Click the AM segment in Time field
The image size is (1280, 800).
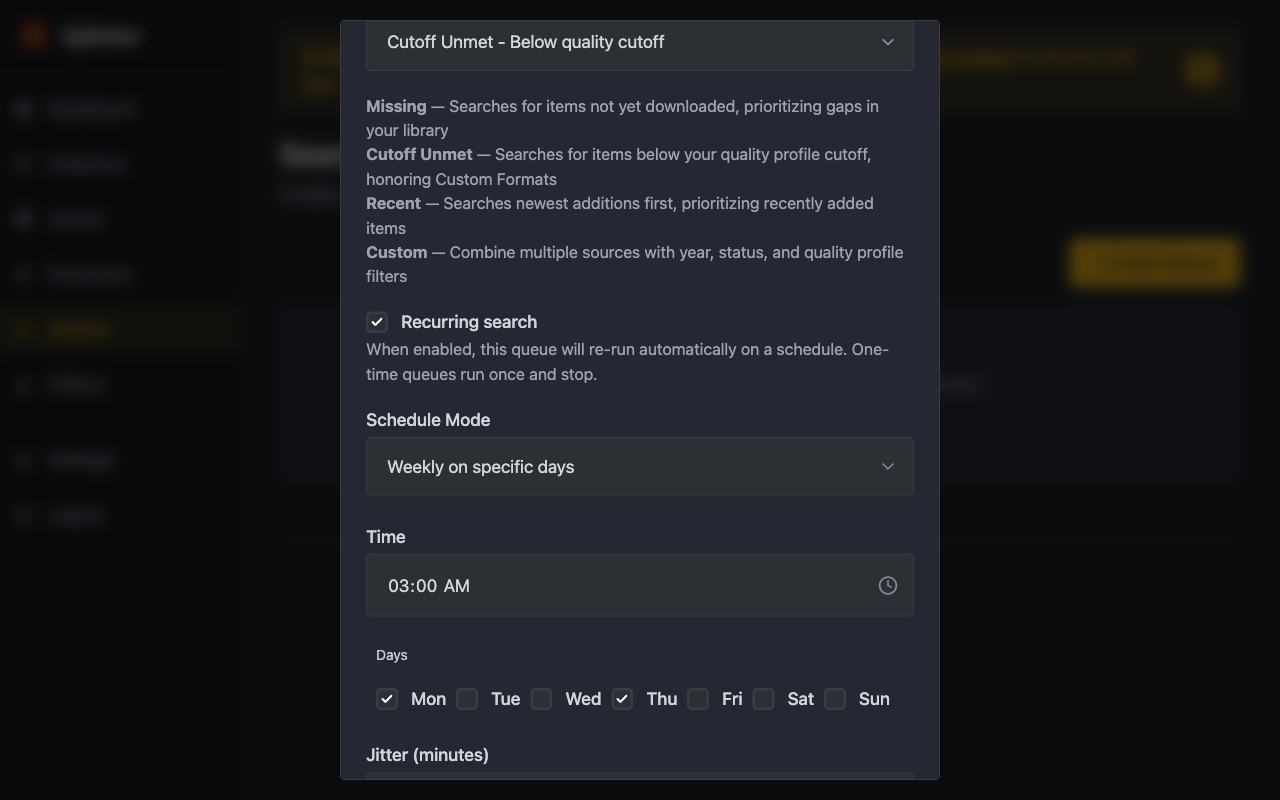[x=457, y=586]
